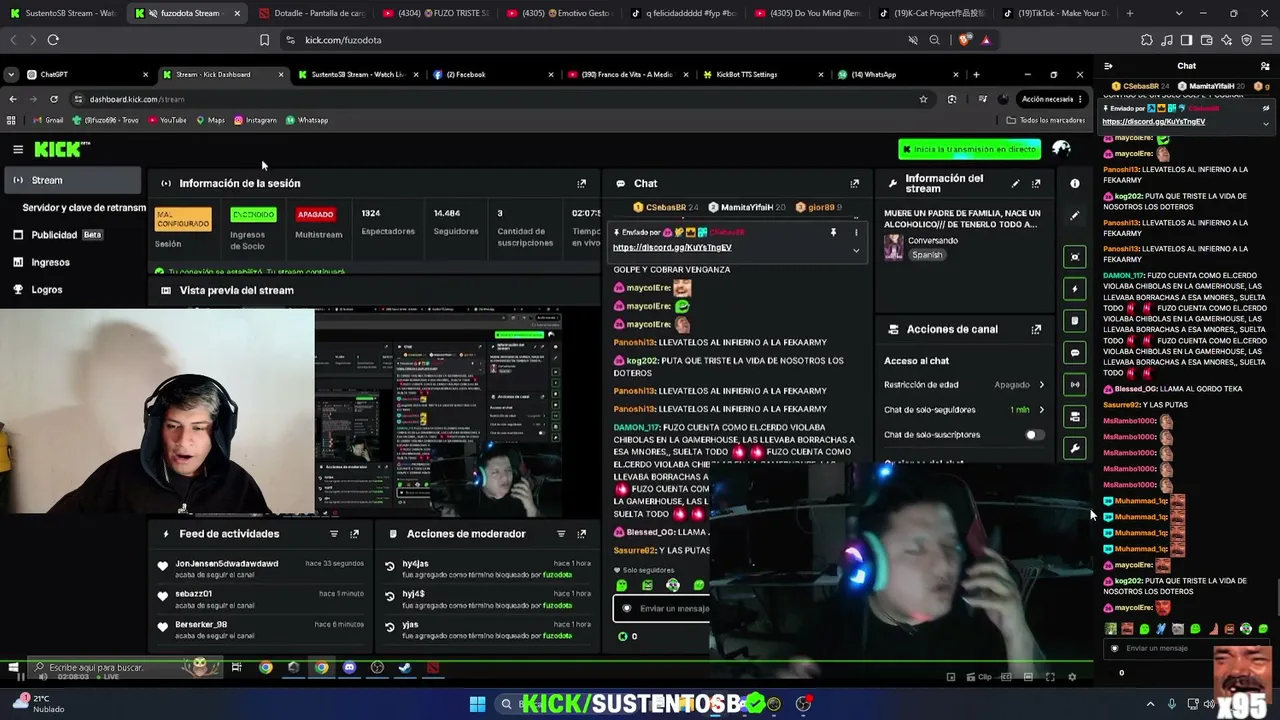Image resolution: width=1280 pixels, height=720 pixels.
Task: Click the dashboard profile avatar
Action: click(1062, 149)
